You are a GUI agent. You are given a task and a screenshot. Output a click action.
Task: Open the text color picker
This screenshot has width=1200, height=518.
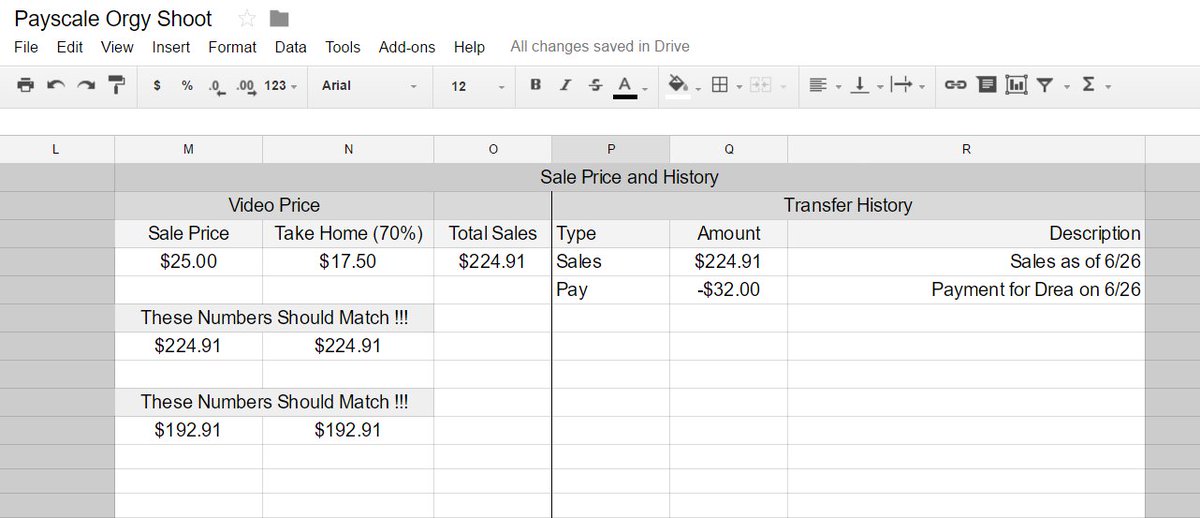[x=629, y=86]
